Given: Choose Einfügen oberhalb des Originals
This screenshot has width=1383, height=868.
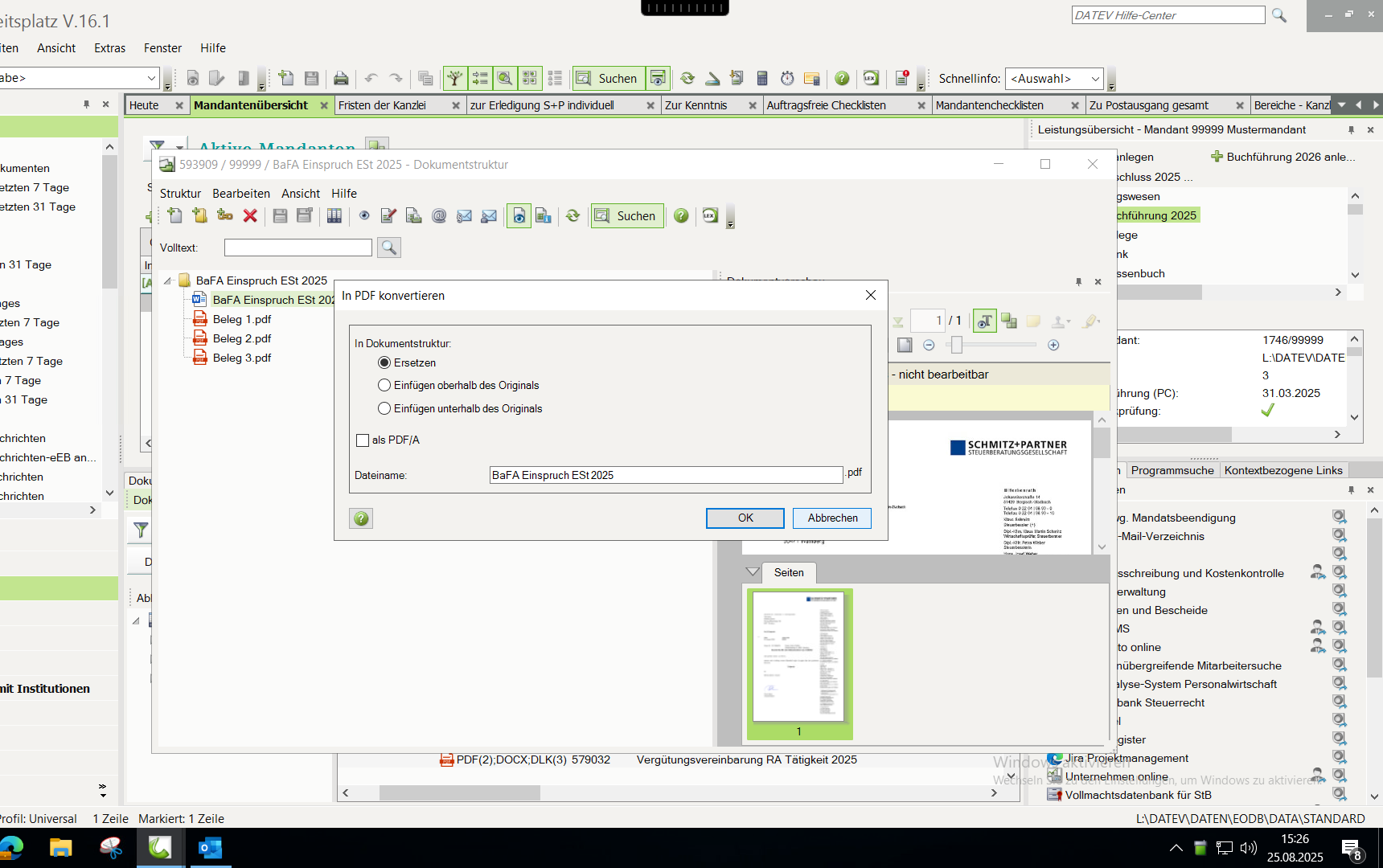Looking at the screenshot, I should [x=384, y=386].
